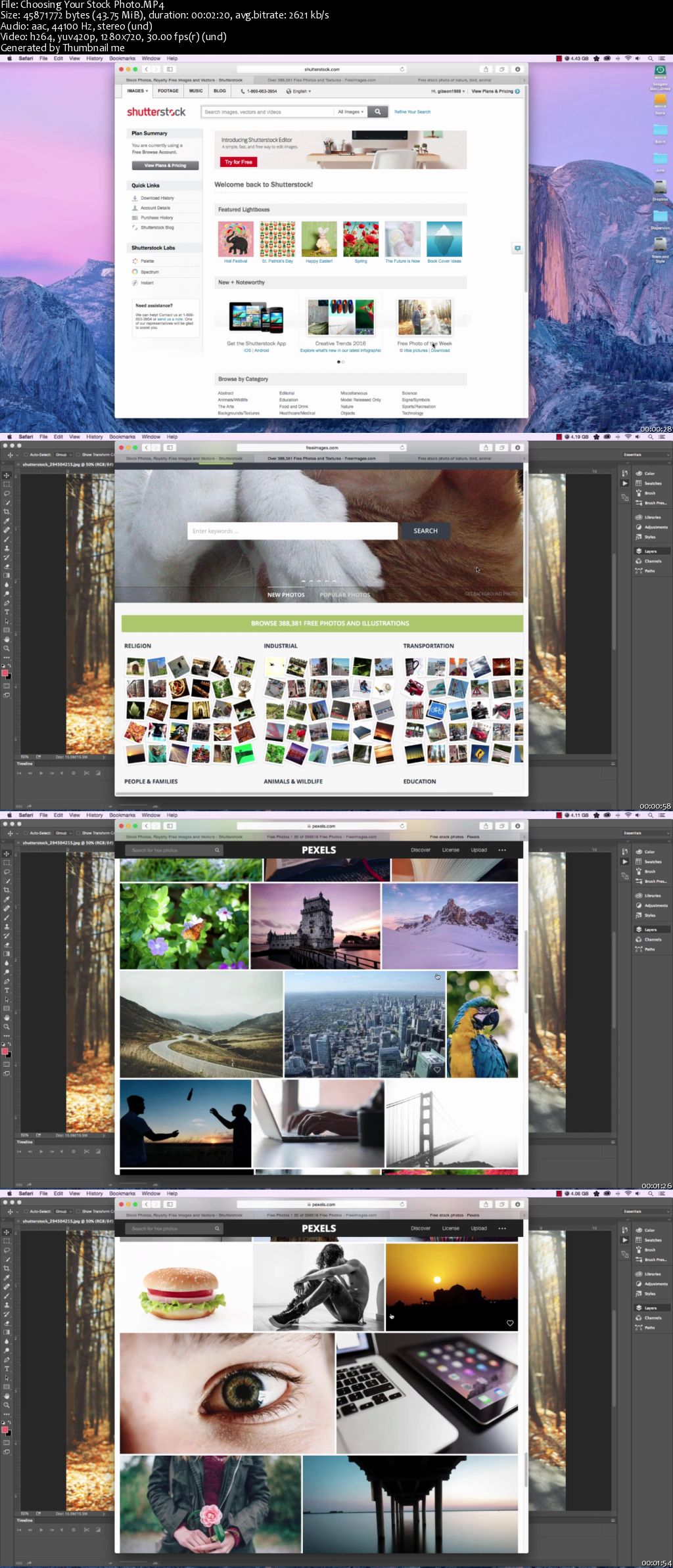
Task: Toggle Auto-Select checkbox in the burger frame
Action: (x=26, y=1211)
